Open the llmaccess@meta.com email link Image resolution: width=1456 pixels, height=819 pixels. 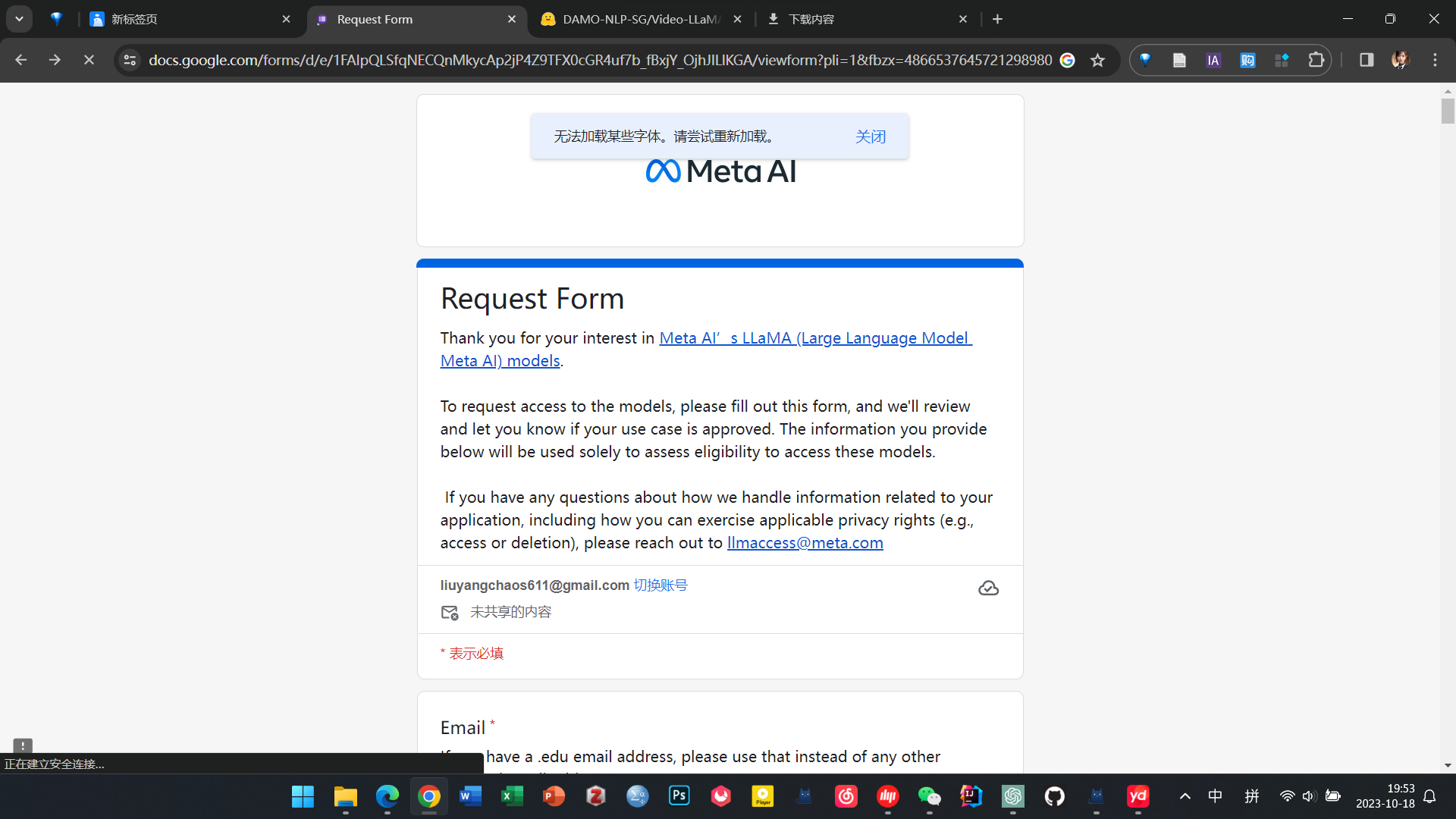805,543
